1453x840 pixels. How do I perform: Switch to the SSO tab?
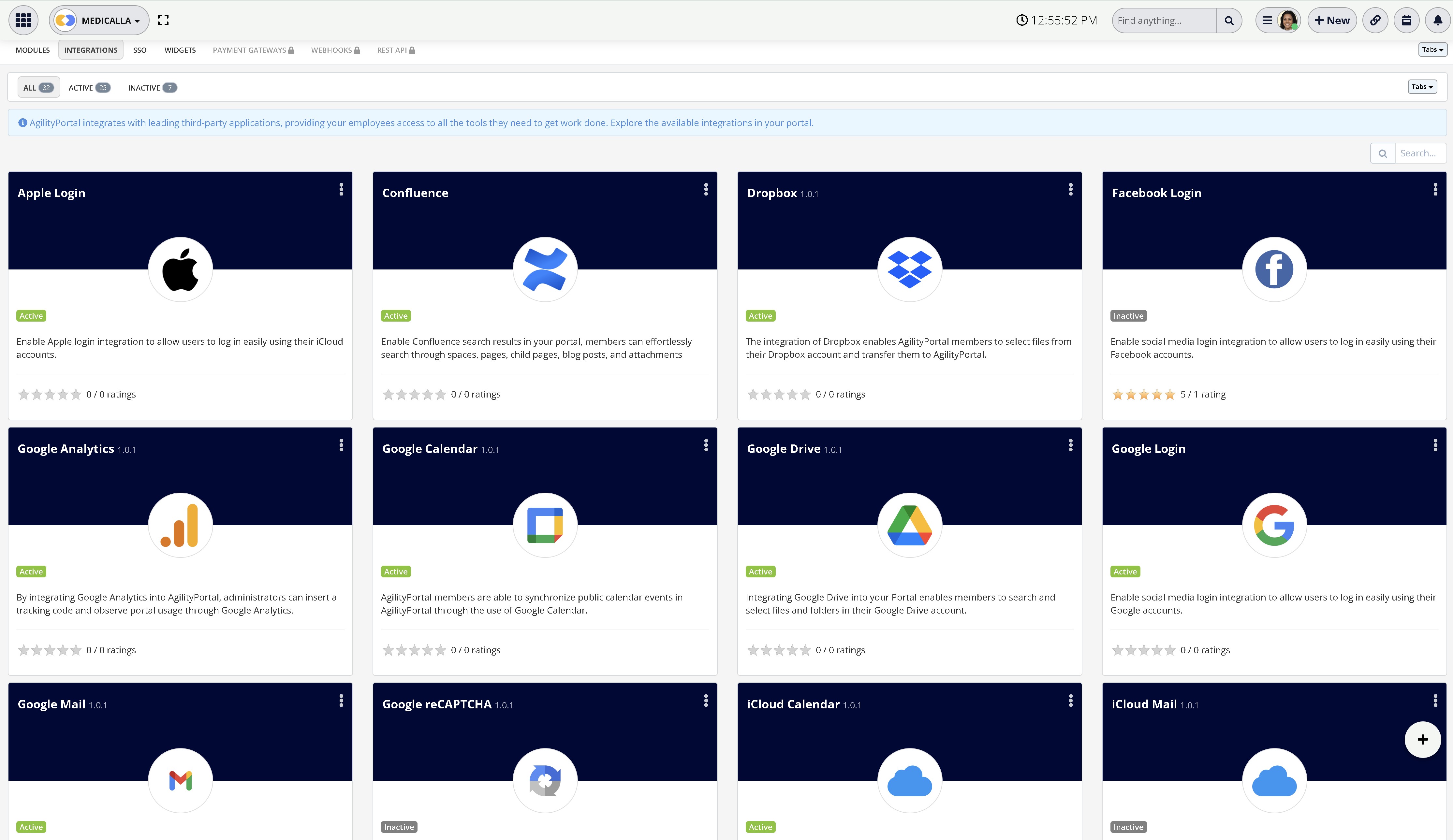pos(139,50)
